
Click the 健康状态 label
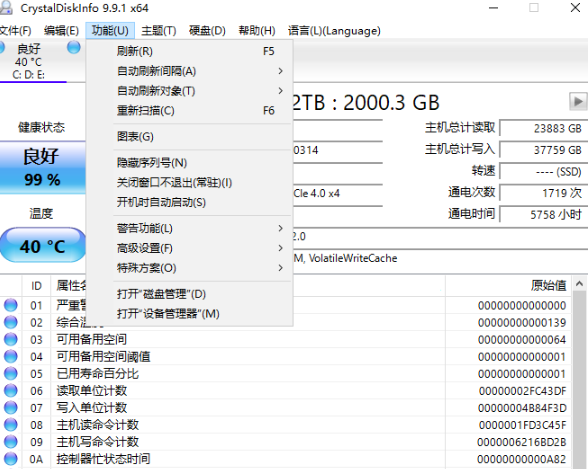click(41, 127)
